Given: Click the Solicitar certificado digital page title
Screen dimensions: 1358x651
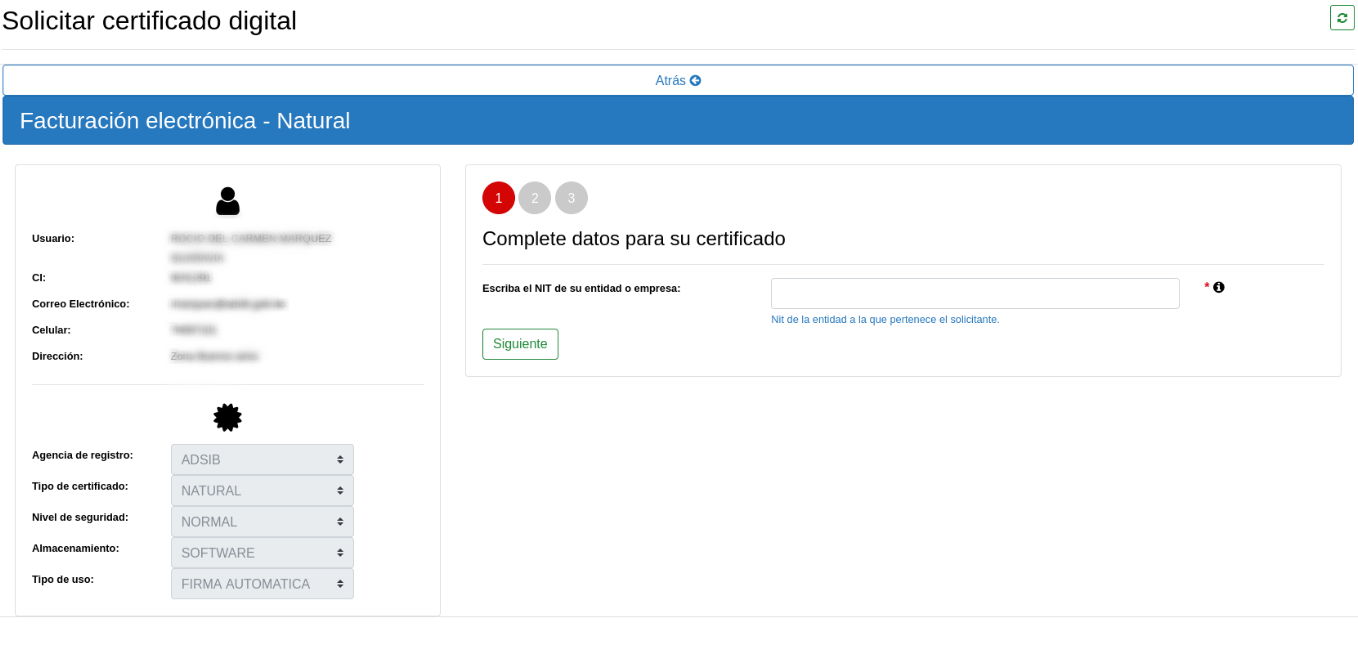Looking at the screenshot, I should point(150,21).
